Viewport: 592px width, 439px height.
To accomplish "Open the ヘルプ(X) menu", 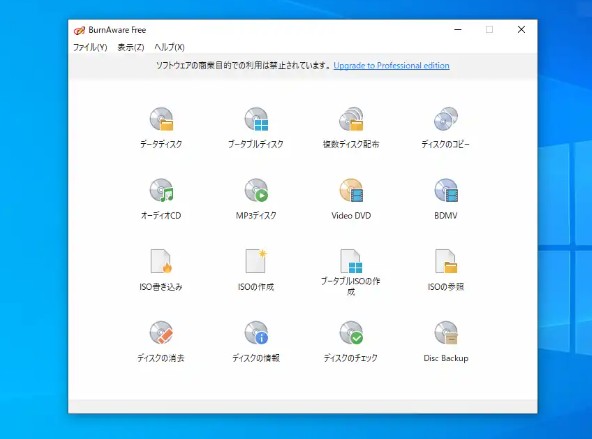I will [170, 47].
